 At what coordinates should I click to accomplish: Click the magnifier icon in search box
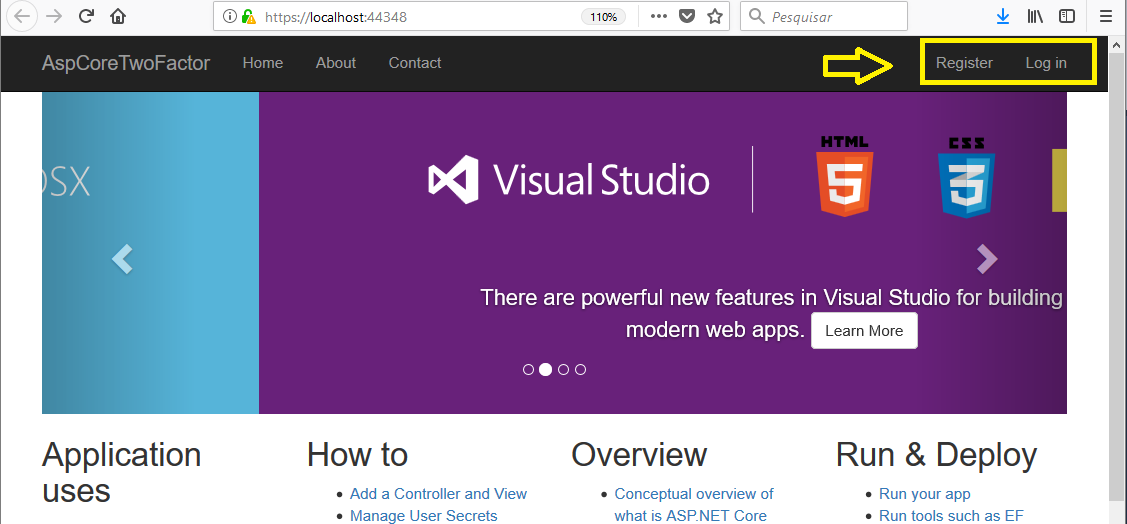(756, 17)
